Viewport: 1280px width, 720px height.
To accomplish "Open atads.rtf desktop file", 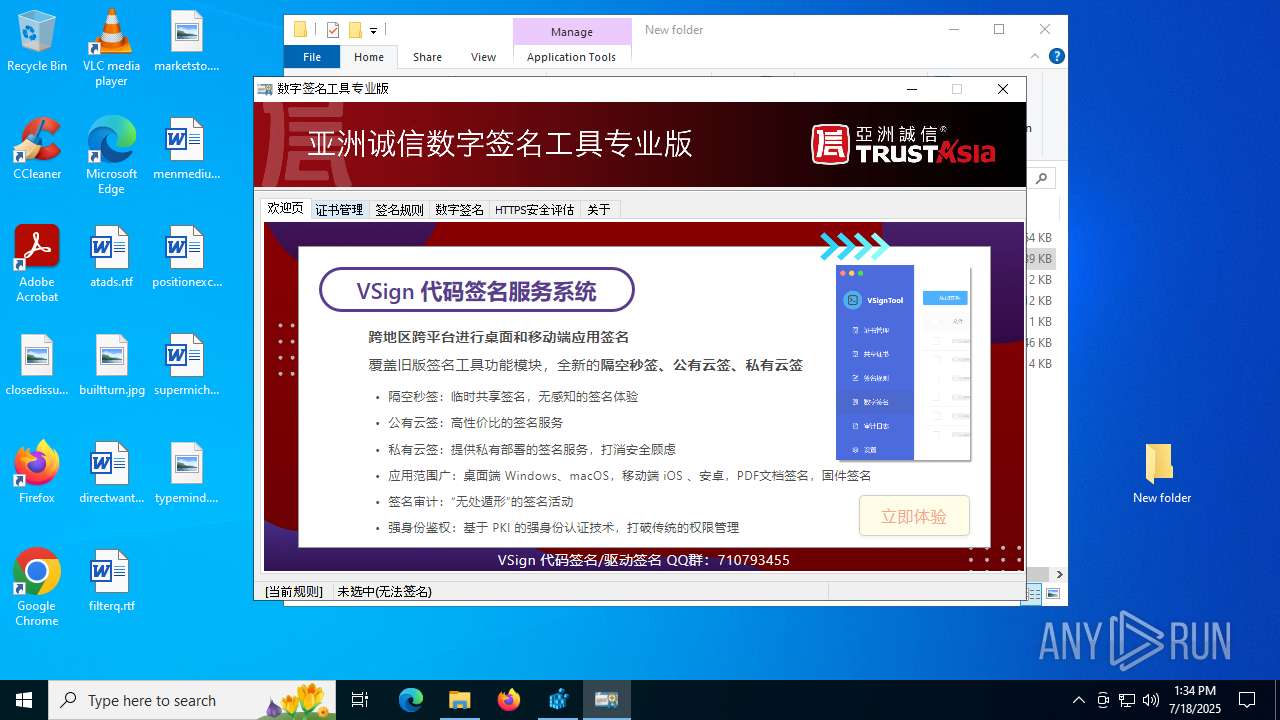I will pyautogui.click(x=111, y=257).
